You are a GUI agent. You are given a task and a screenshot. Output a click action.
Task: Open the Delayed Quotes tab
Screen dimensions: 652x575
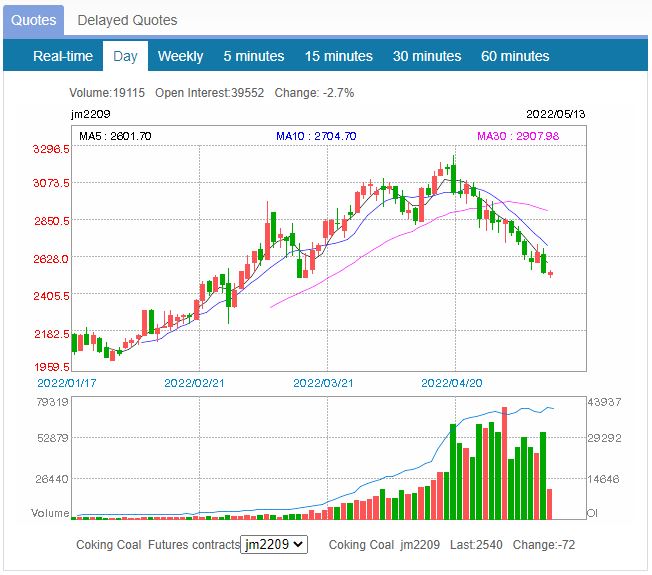(127, 20)
